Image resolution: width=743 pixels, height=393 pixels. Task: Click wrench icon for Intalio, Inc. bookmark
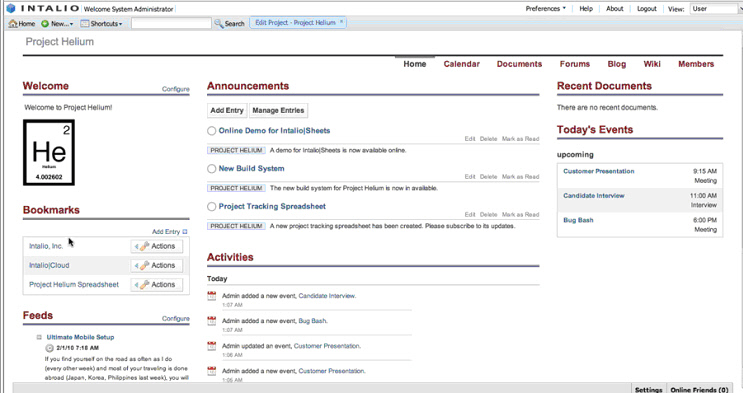[x=145, y=247]
